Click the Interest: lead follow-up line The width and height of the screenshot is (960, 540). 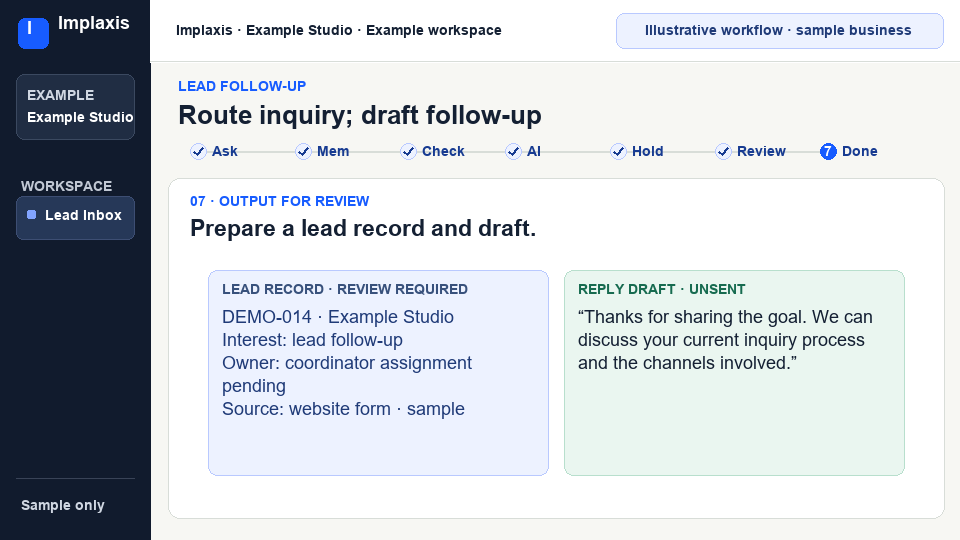coord(312,340)
